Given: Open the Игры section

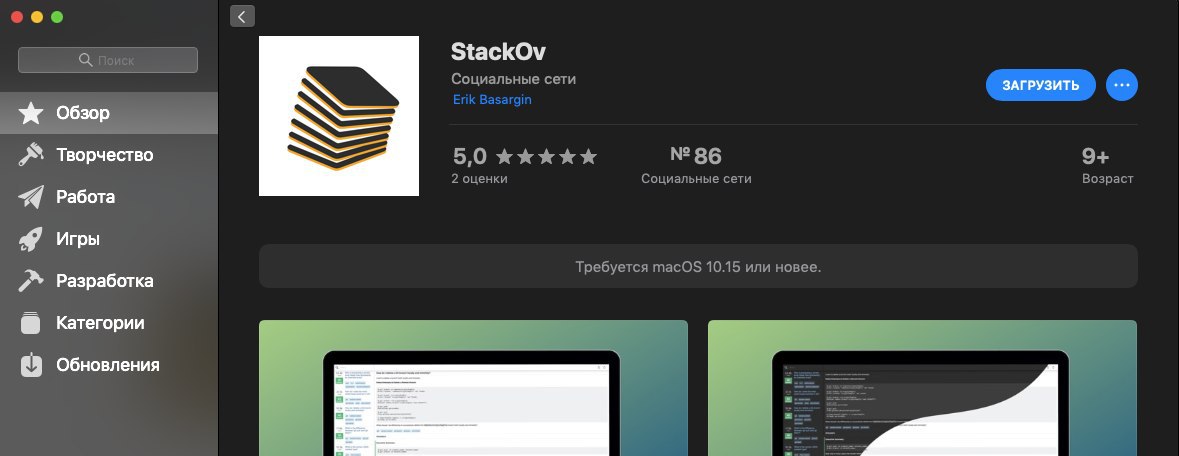Looking at the screenshot, I should pos(109,239).
